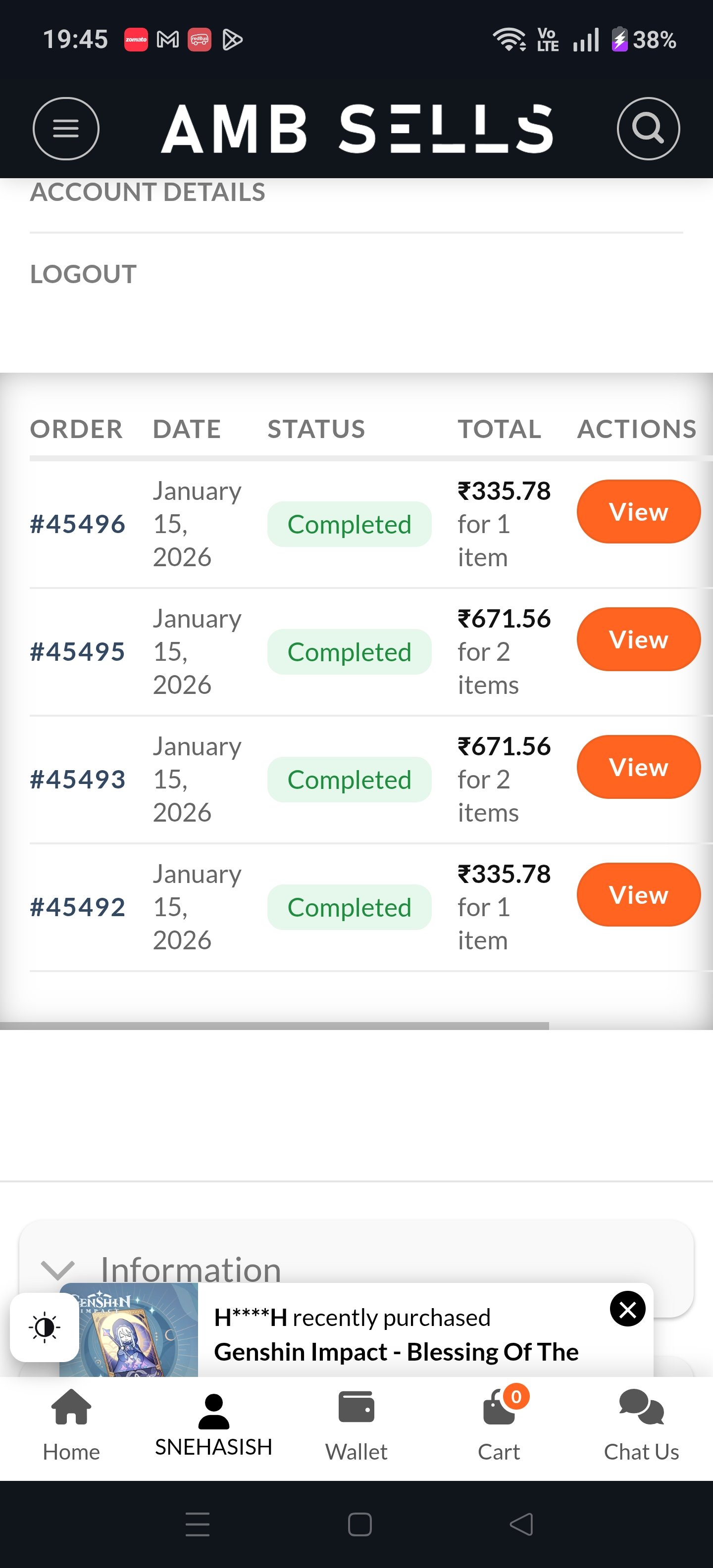Open the Wallet icon
This screenshot has height=1568, width=713.
coord(356,1425)
